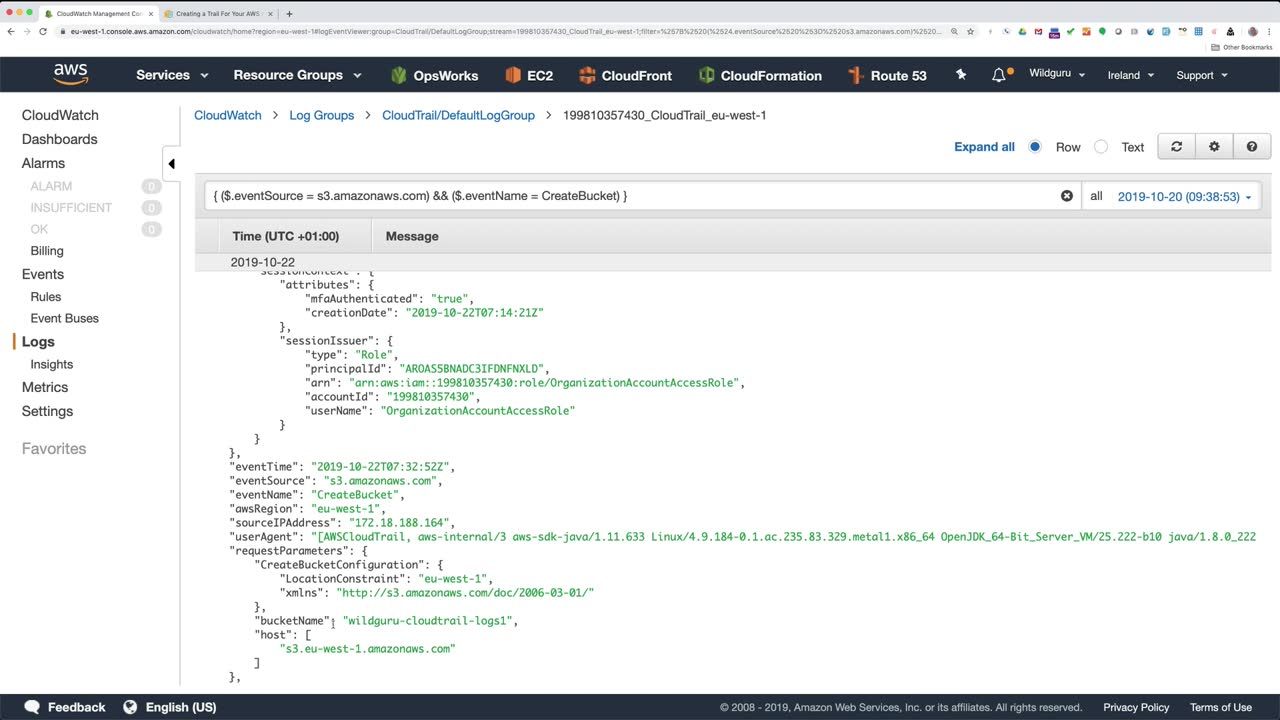Open the Ireland region dropdown

(1131, 75)
